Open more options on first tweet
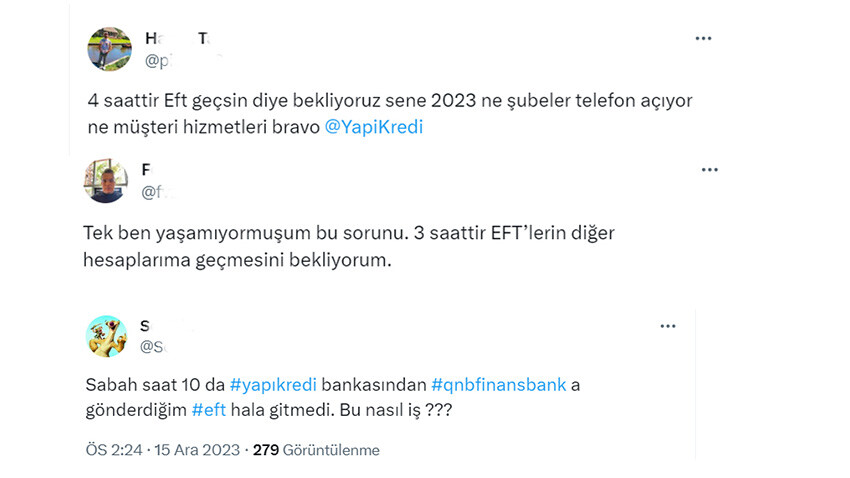Screen dimensions: 850x478 [x=704, y=38]
